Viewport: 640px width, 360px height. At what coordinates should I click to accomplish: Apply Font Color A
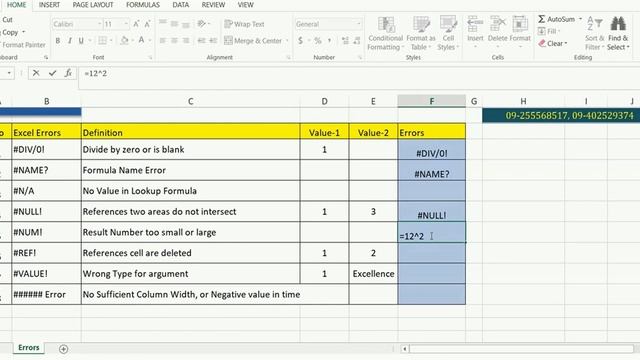click(x=141, y=40)
